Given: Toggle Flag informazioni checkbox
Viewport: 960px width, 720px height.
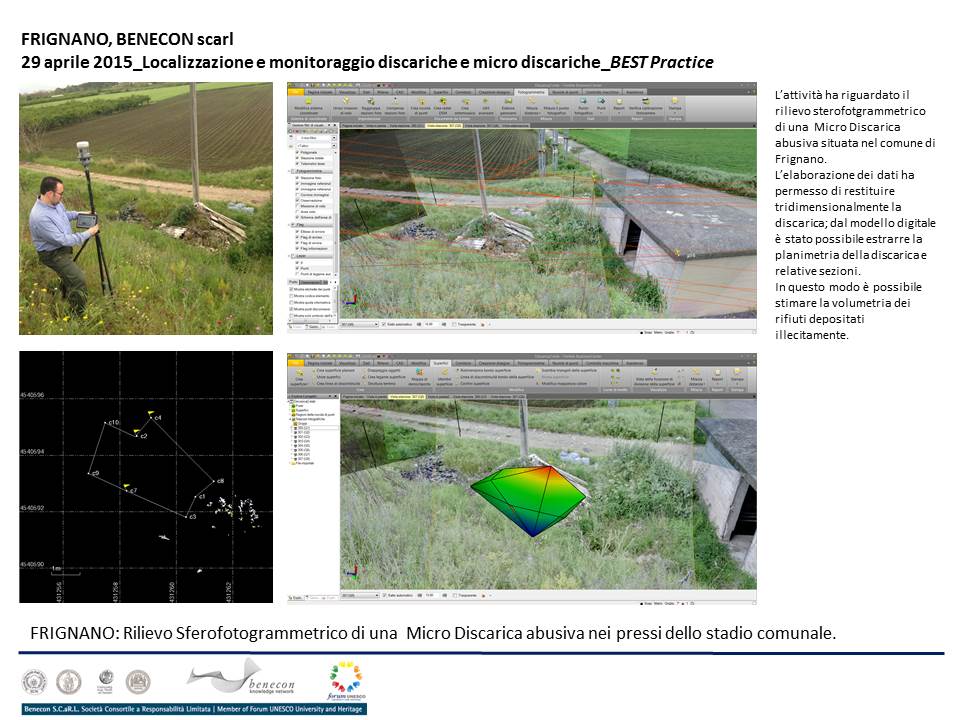Looking at the screenshot, I should tap(298, 249).
